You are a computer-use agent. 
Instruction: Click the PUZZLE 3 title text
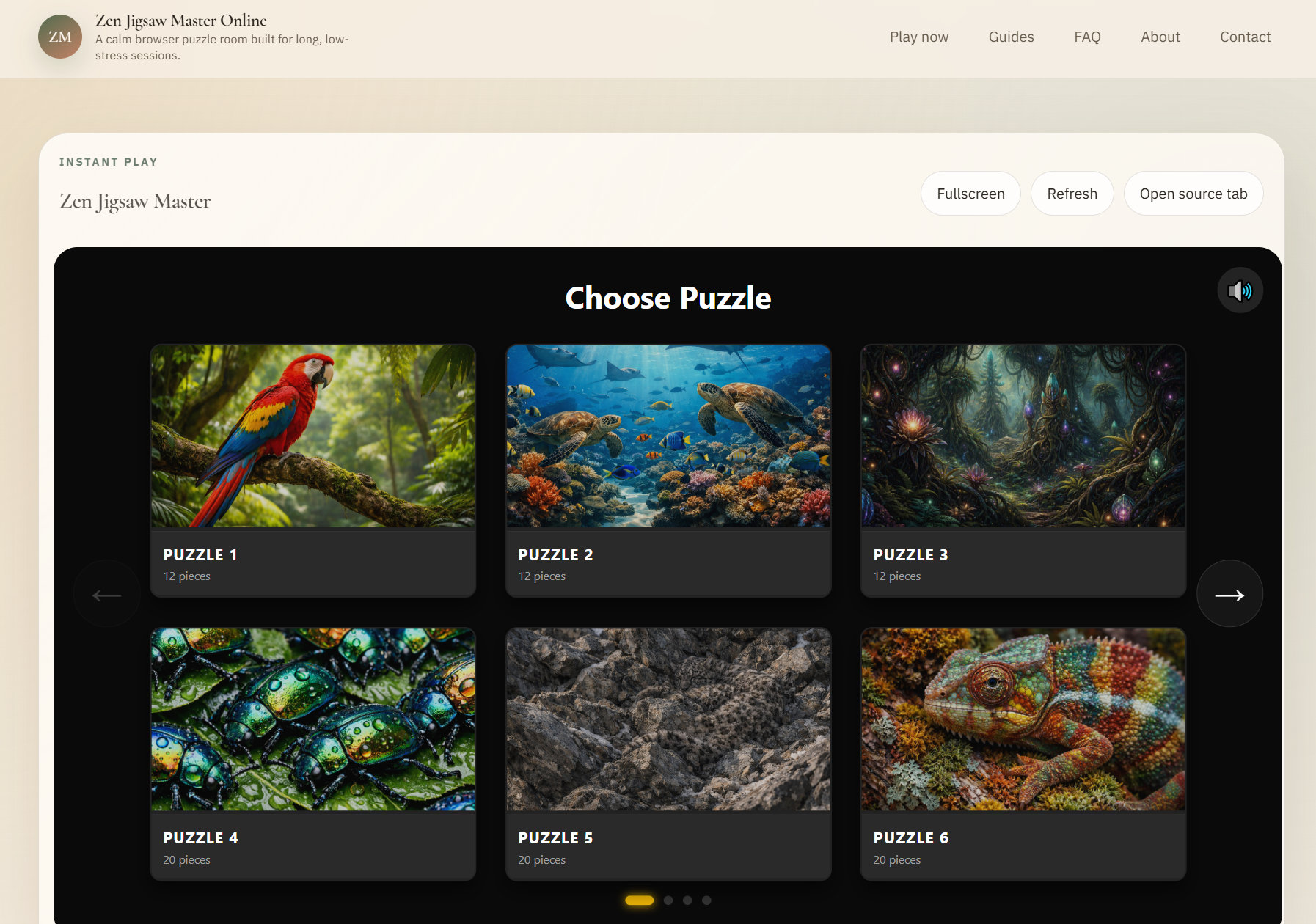tap(910, 555)
